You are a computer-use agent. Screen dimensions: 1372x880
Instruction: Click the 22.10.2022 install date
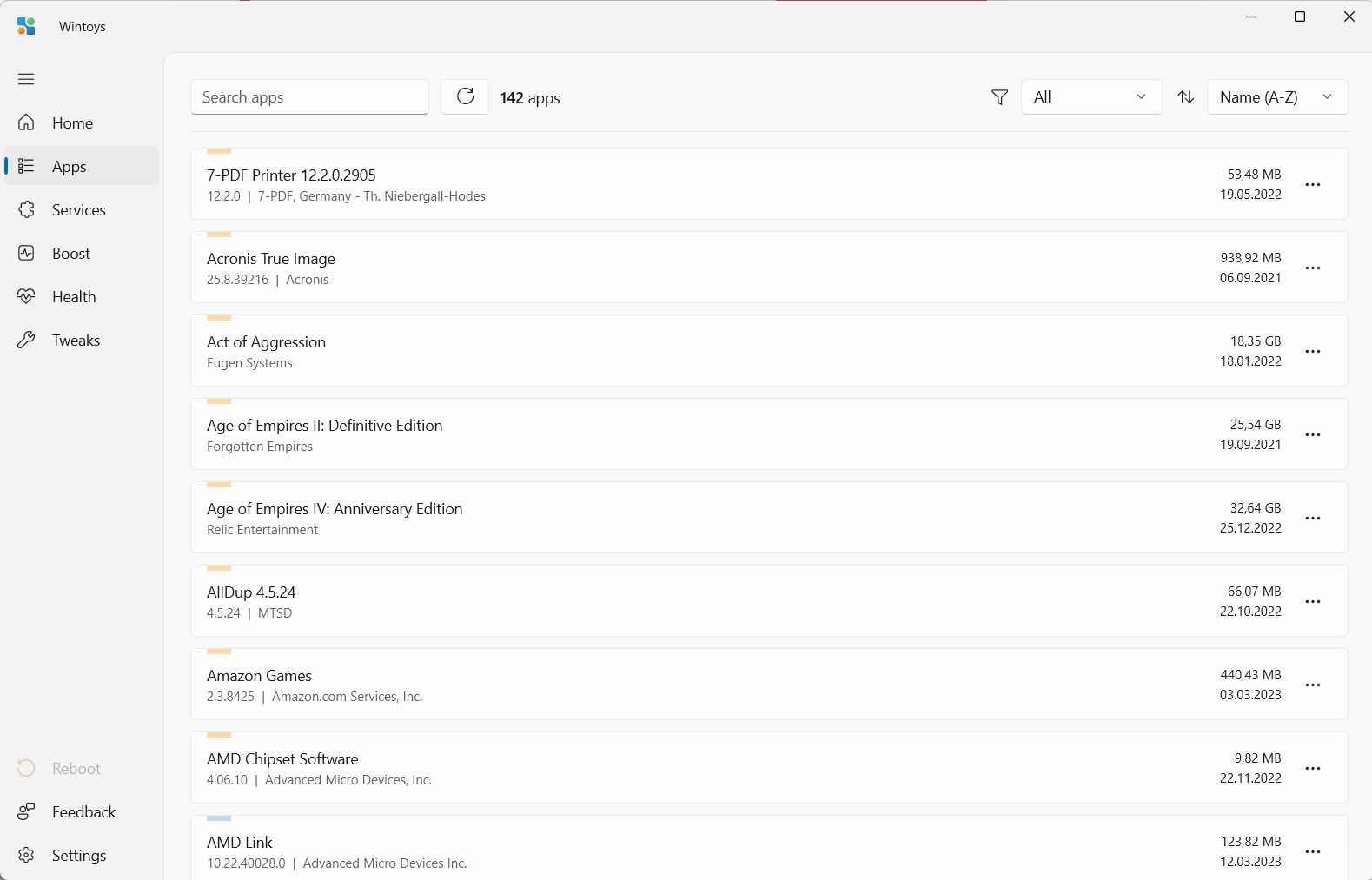point(1250,612)
